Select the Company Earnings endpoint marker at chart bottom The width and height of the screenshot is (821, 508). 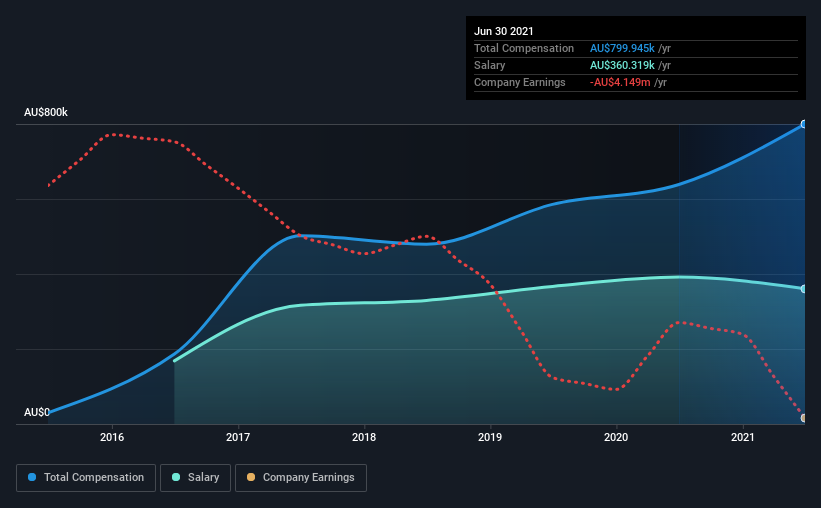[x=804, y=418]
